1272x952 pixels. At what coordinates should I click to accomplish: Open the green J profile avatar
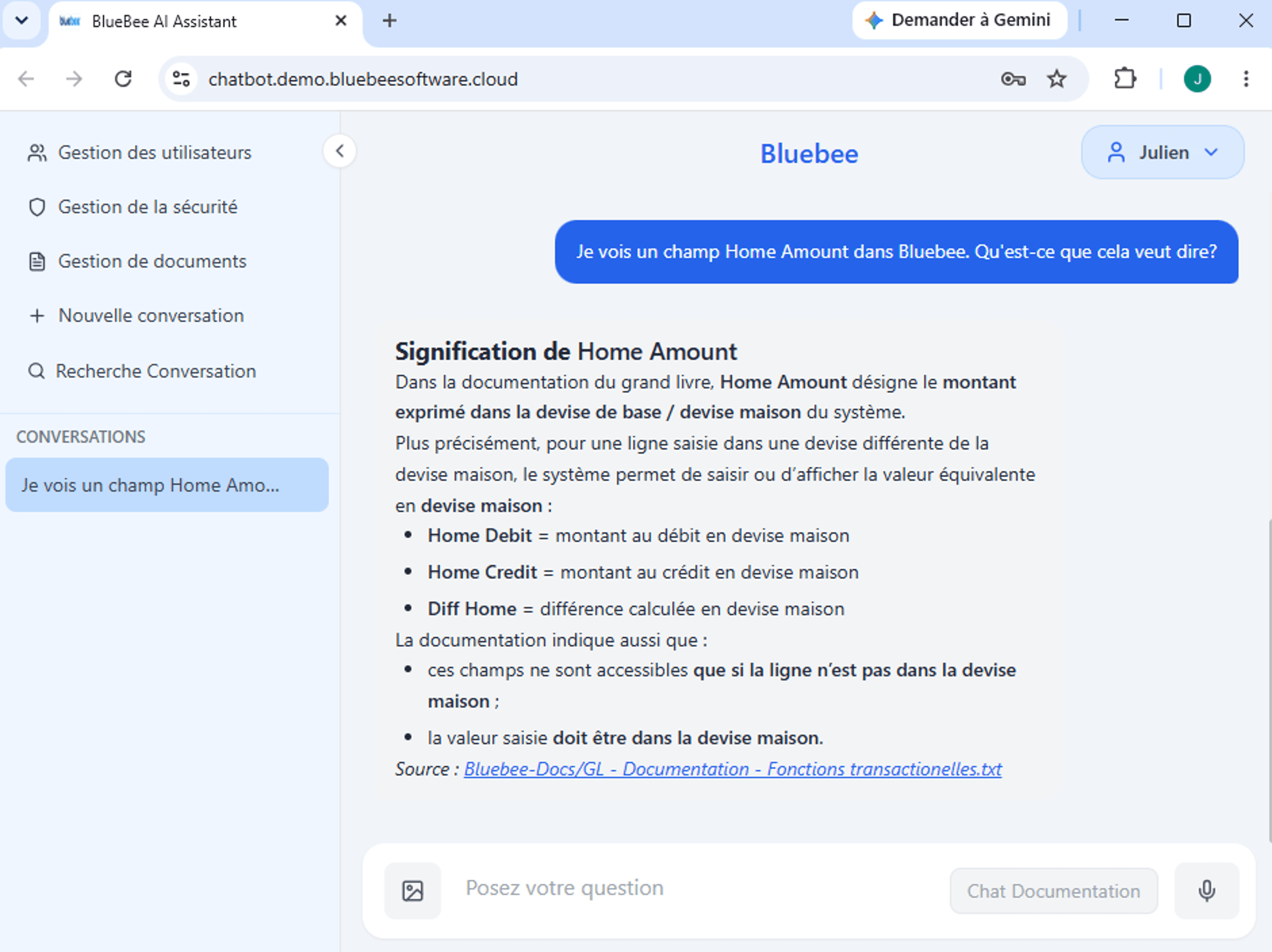pos(1197,79)
